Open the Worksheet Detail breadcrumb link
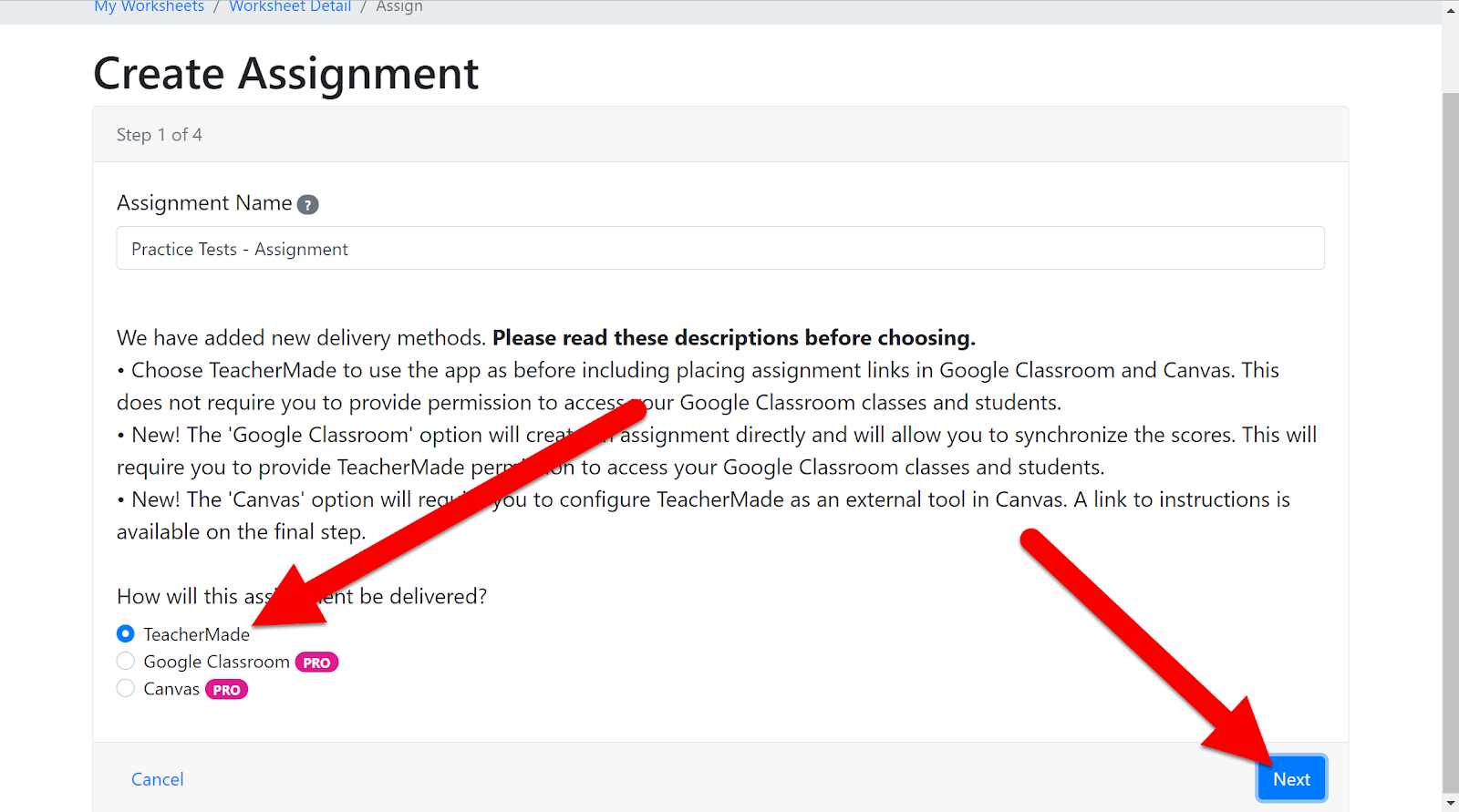The image size is (1459, 812). [x=290, y=6]
